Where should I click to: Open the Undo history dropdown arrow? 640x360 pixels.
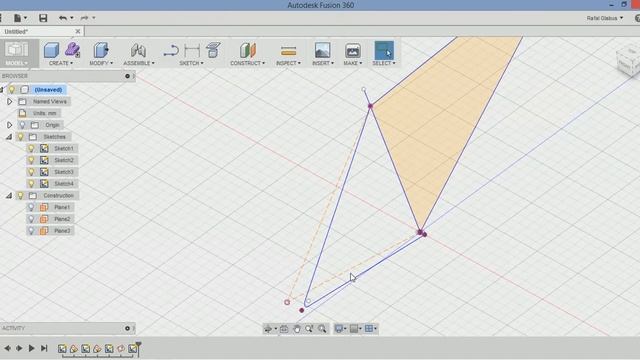(x=72, y=18)
